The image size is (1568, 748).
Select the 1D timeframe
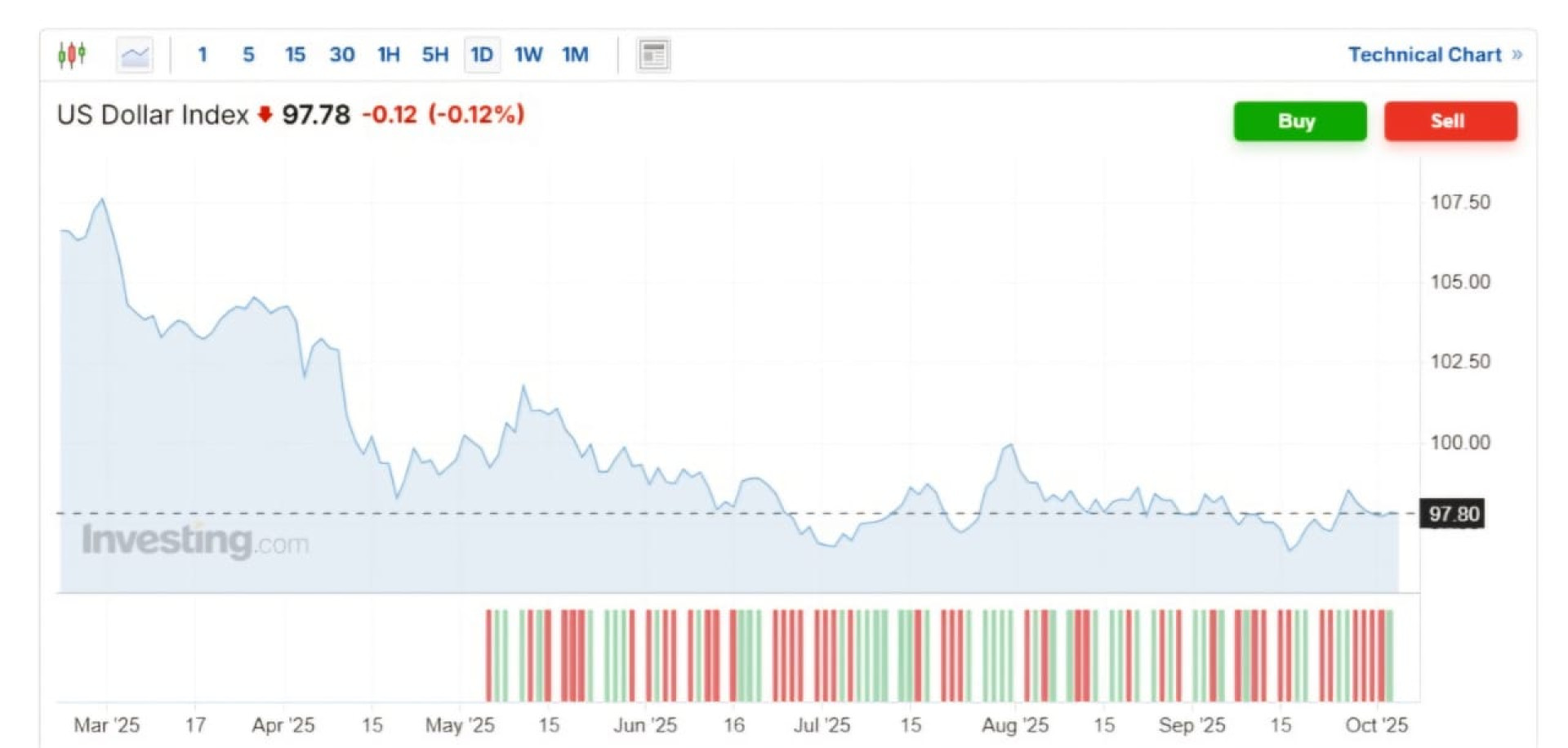[482, 55]
